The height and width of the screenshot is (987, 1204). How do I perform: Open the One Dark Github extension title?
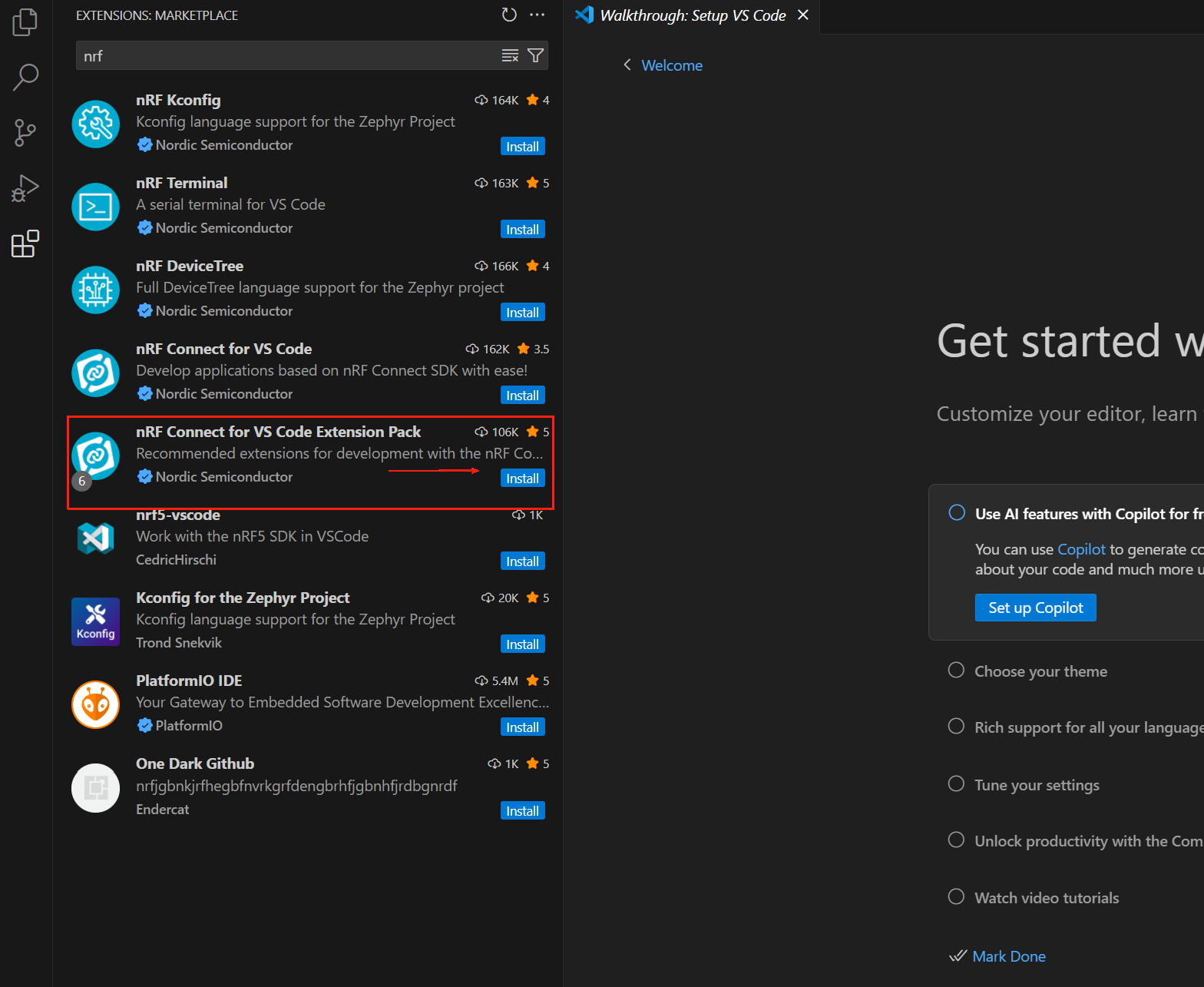coord(195,763)
